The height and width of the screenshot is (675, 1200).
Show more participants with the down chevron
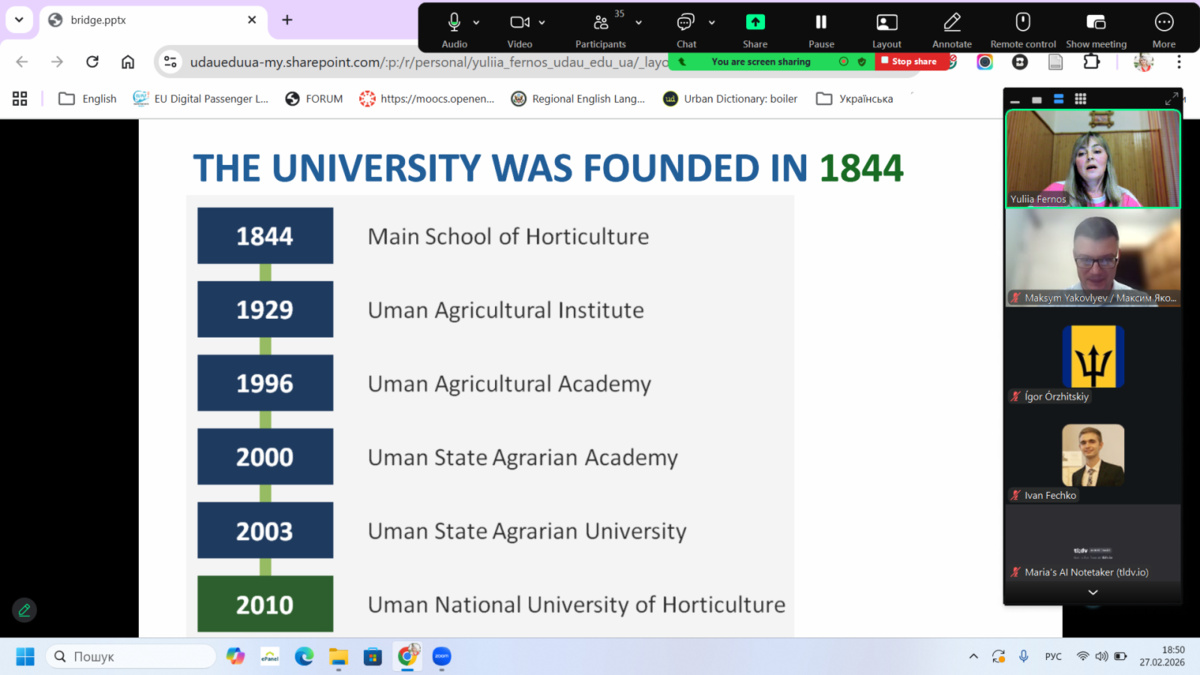pos(1092,592)
